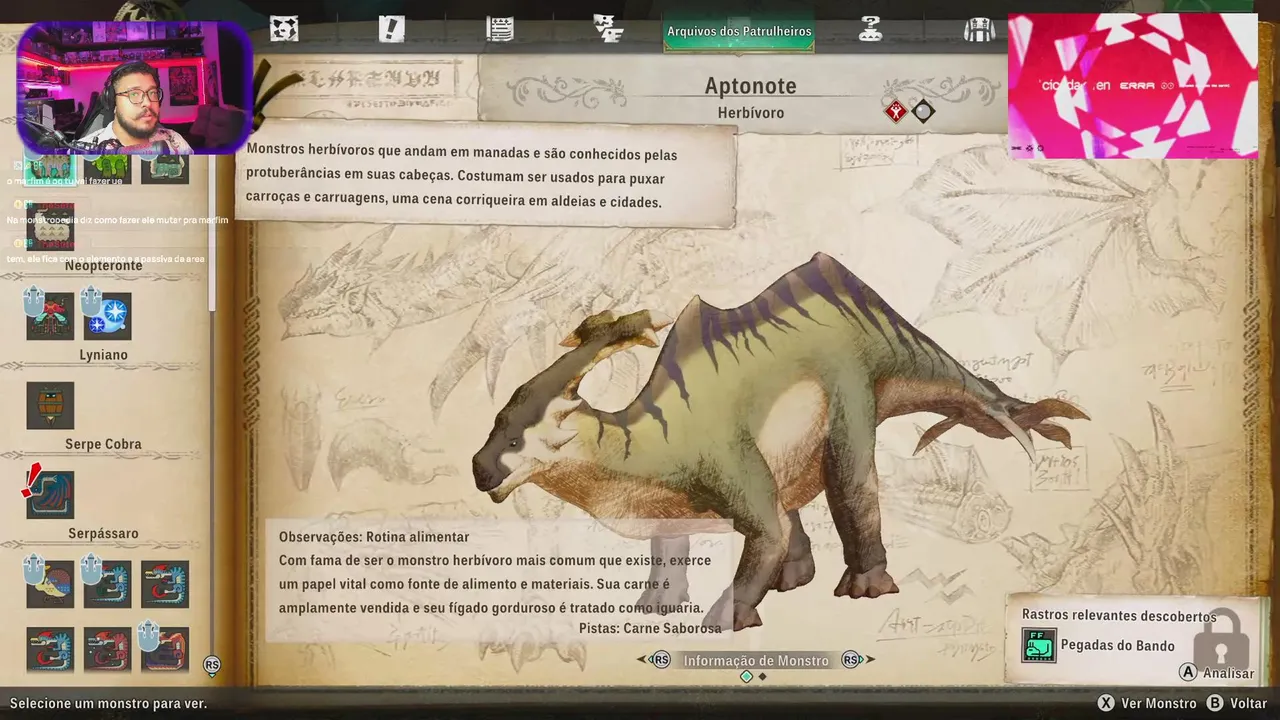Click the dark second page indicator dot
Viewport: 1280px width, 720px height.
(x=762, y=677)
